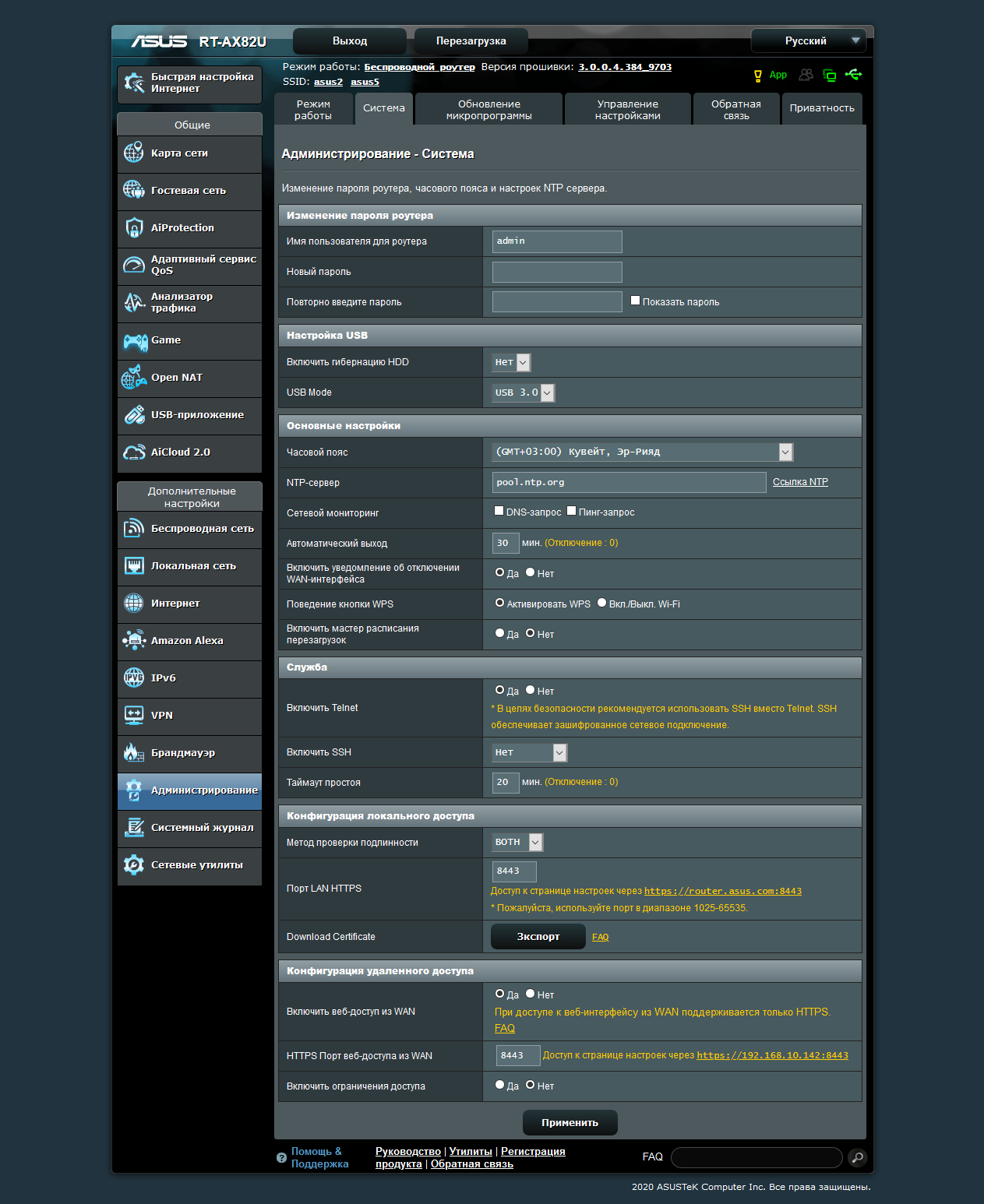This screenshot has width=984, height=1204.
Task: Open Ссылка NTP link
Action: (800, 482)
